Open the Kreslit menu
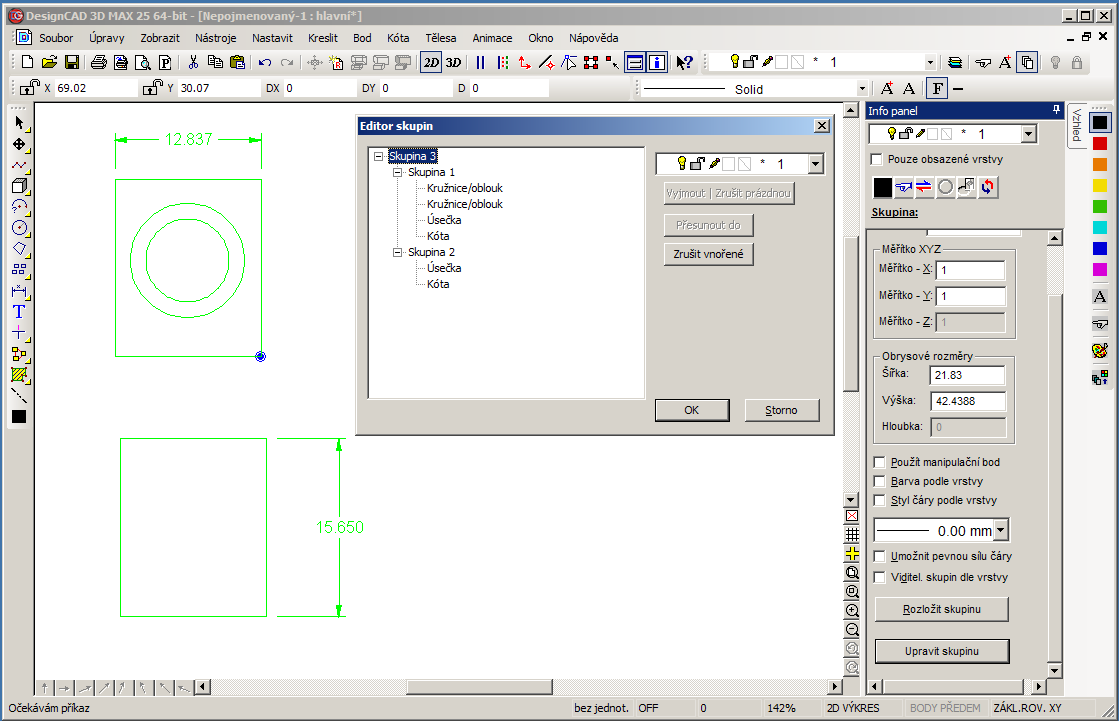1119x721 pixels. pyautogui.click(x=323, y=38)
